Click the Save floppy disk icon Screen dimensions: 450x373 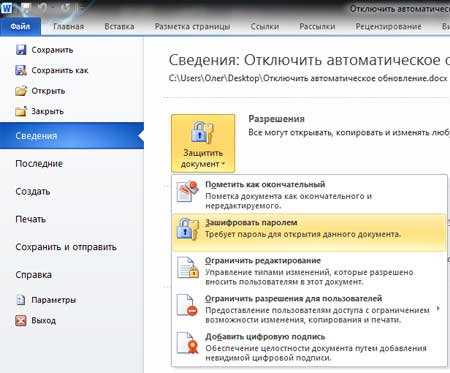21,50
